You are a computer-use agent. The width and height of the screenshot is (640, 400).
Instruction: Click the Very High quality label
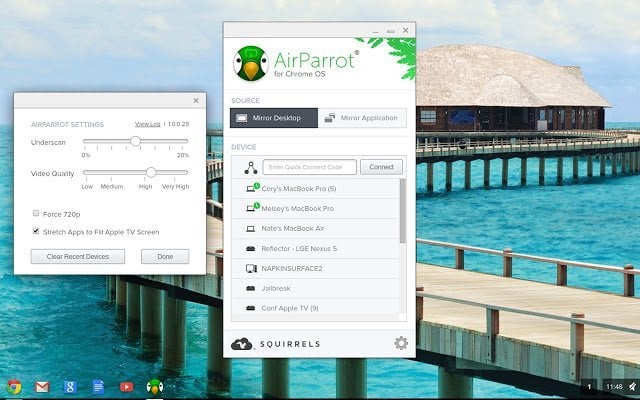pyautogui.click(x=176, y=187)
